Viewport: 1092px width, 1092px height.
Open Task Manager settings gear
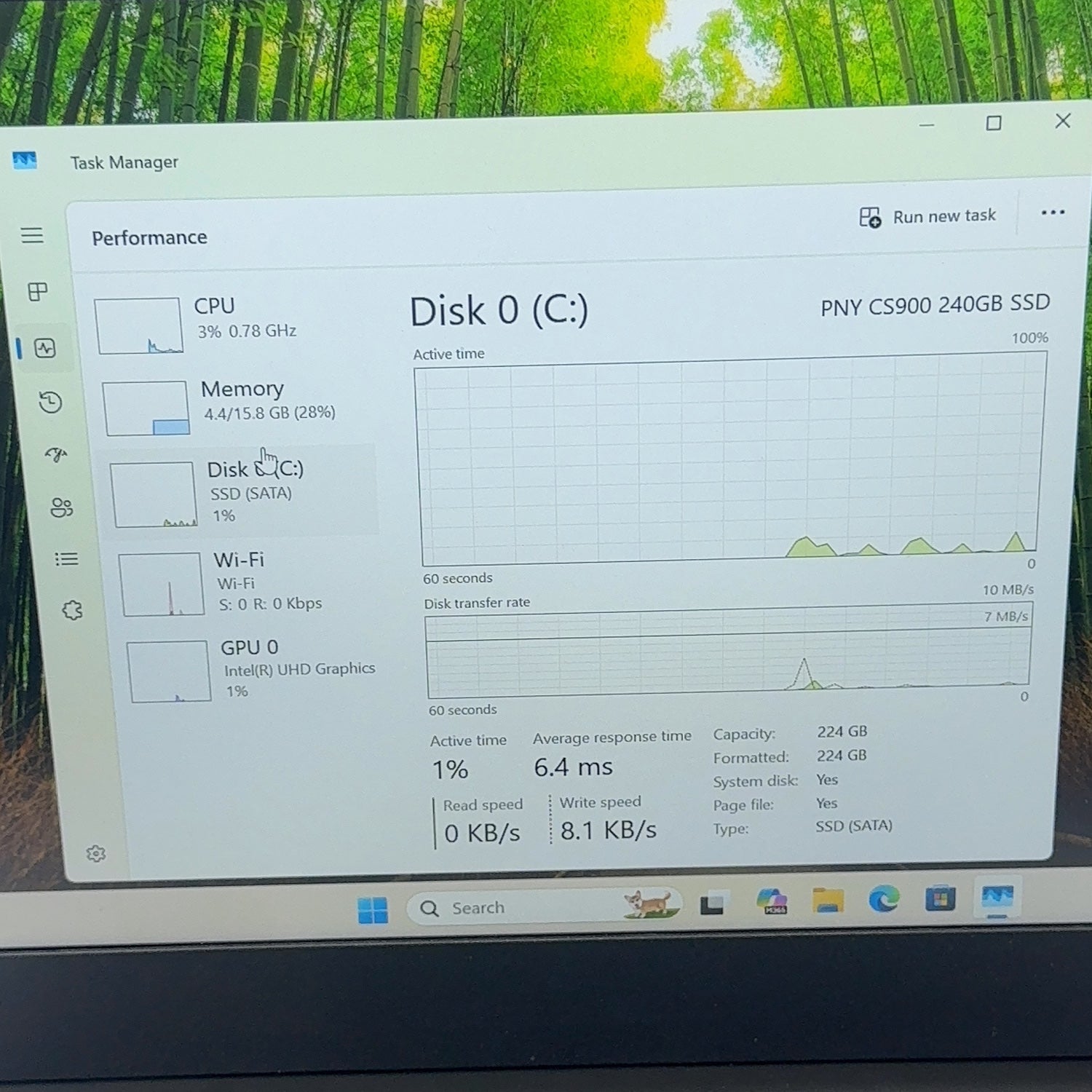coord(96,853)
